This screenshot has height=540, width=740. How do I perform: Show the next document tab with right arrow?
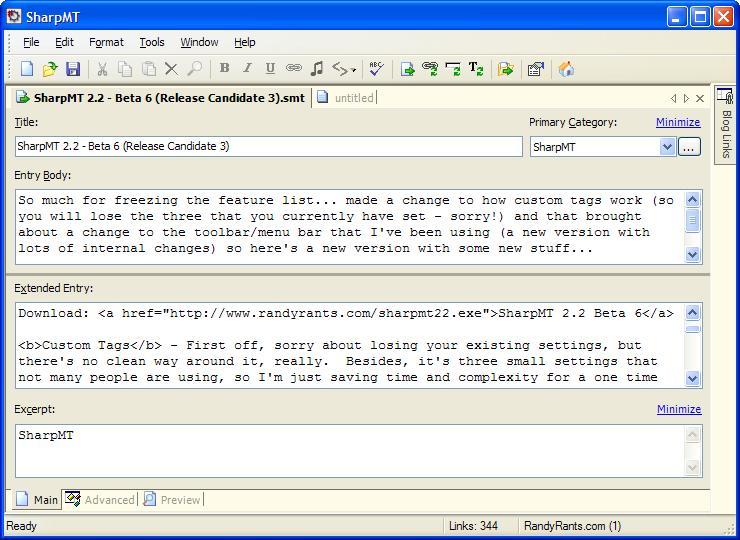pos(686,98)
